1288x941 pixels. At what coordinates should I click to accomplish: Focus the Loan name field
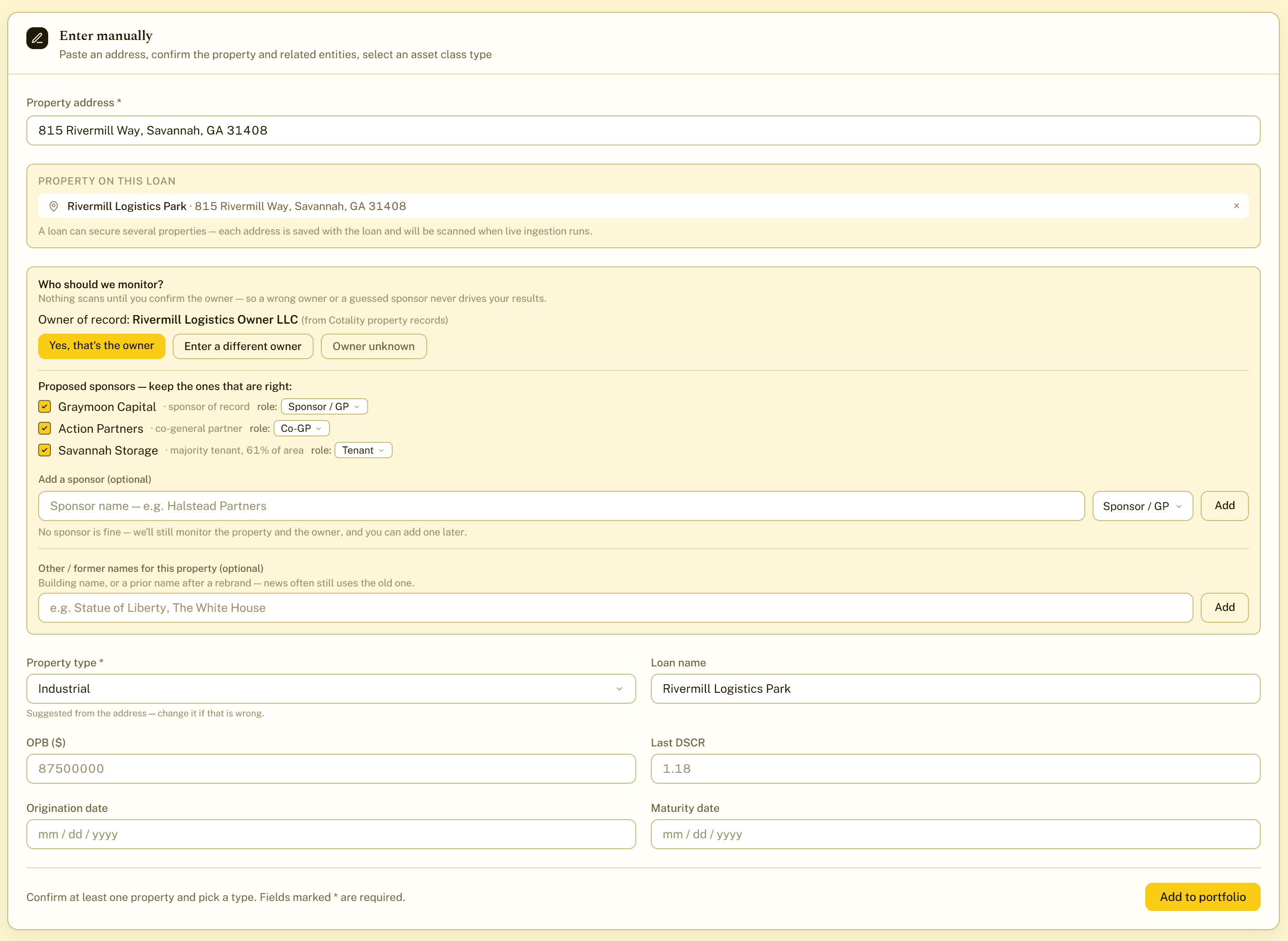955,689
